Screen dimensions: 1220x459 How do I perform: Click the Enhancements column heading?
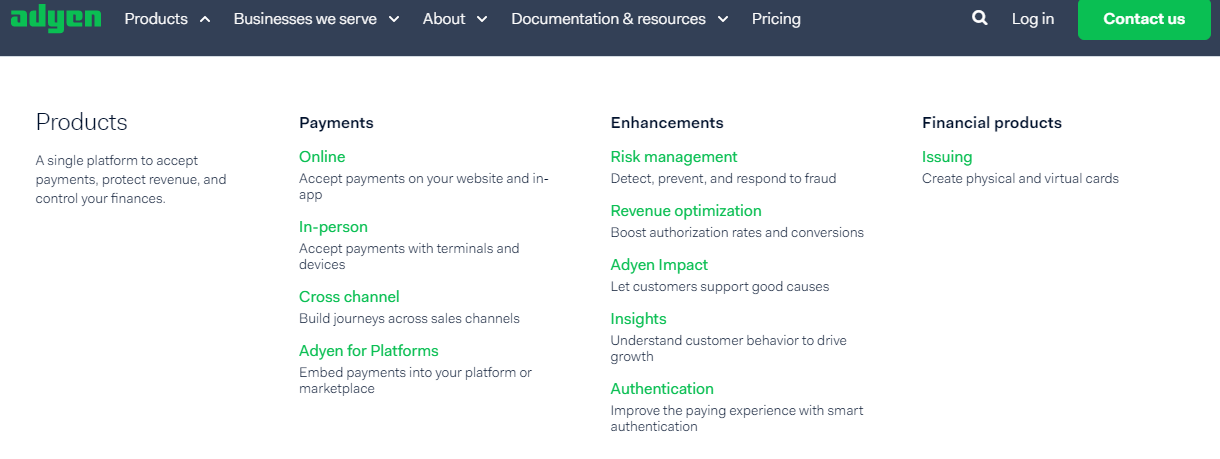tap(667, 123)
